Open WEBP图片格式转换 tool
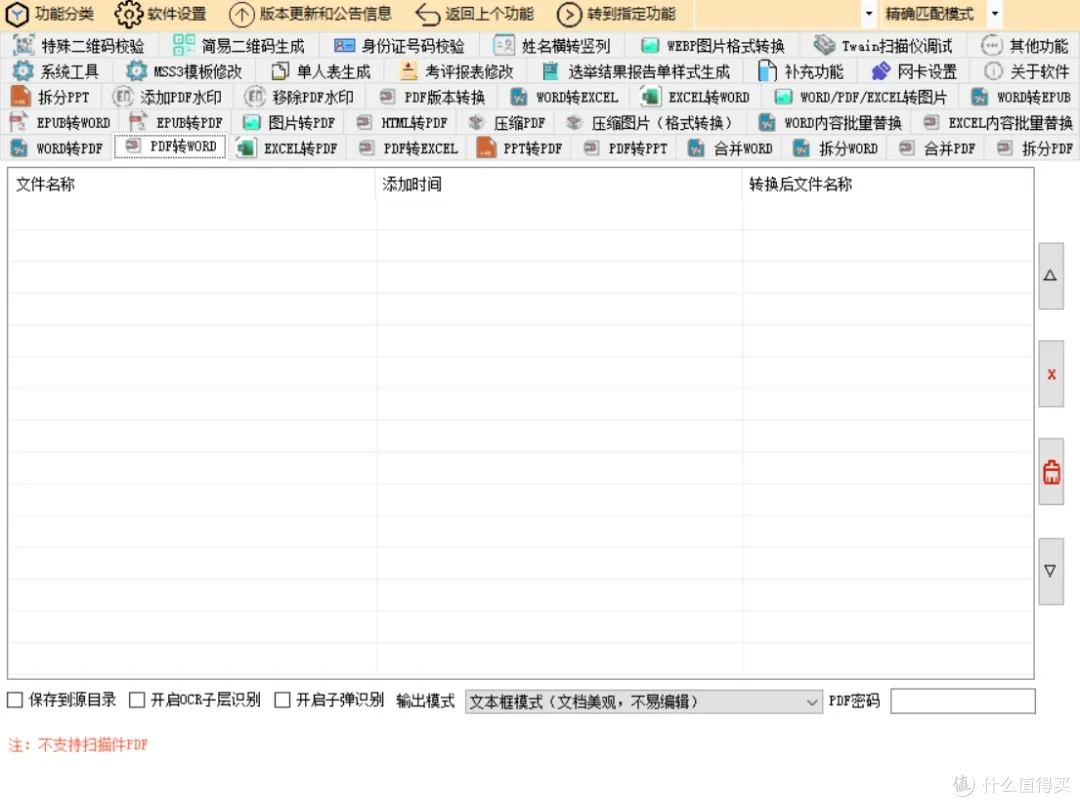The image size is (1080, 807). tap(713, 46)
